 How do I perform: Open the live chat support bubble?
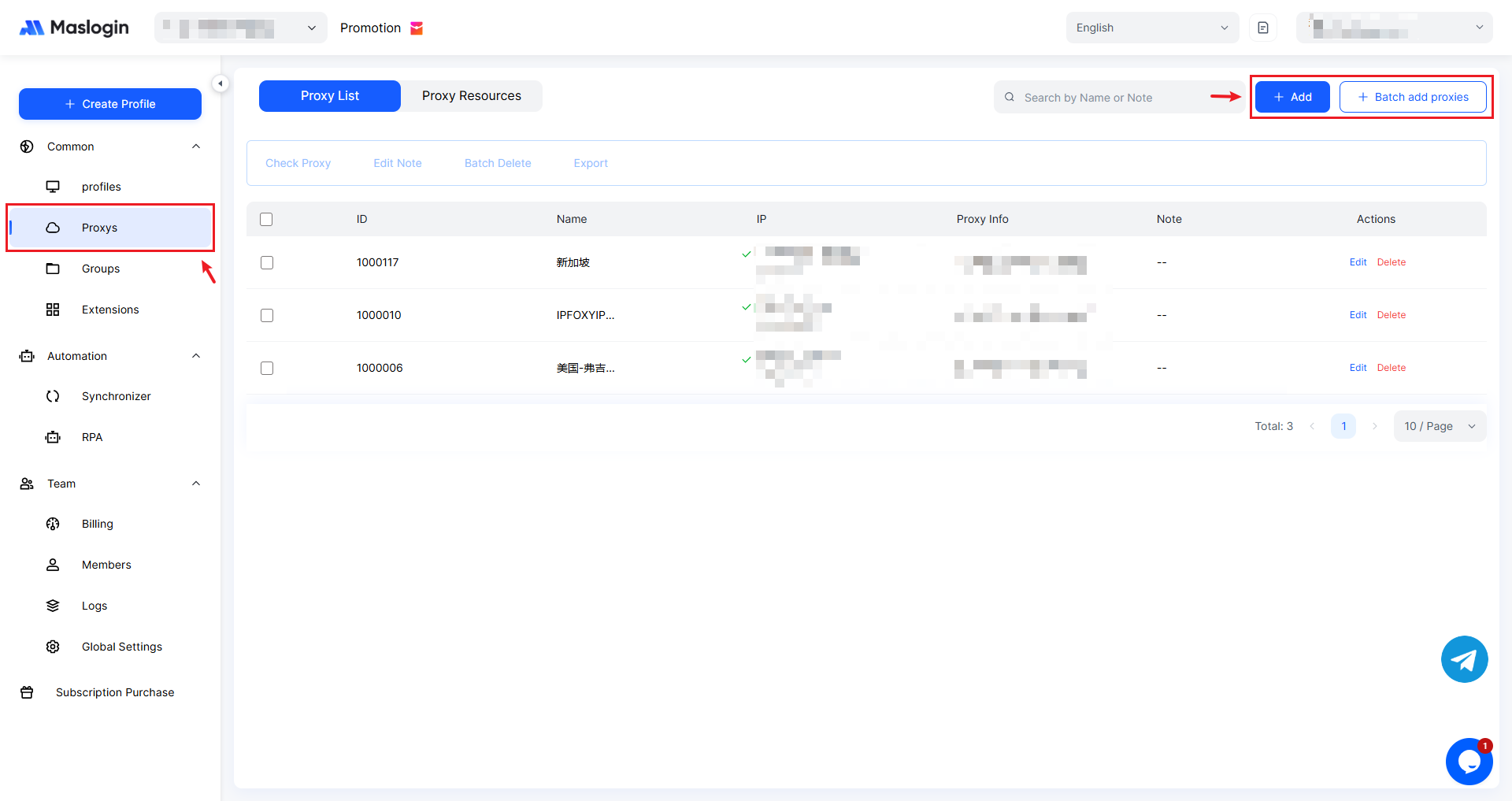click(1469, 762)
